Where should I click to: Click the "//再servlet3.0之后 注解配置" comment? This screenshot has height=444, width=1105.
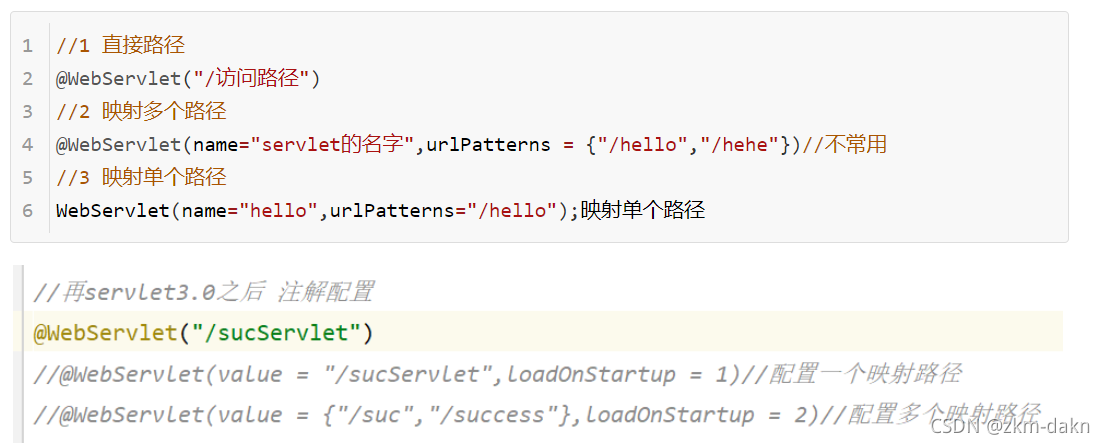[203, 292]
